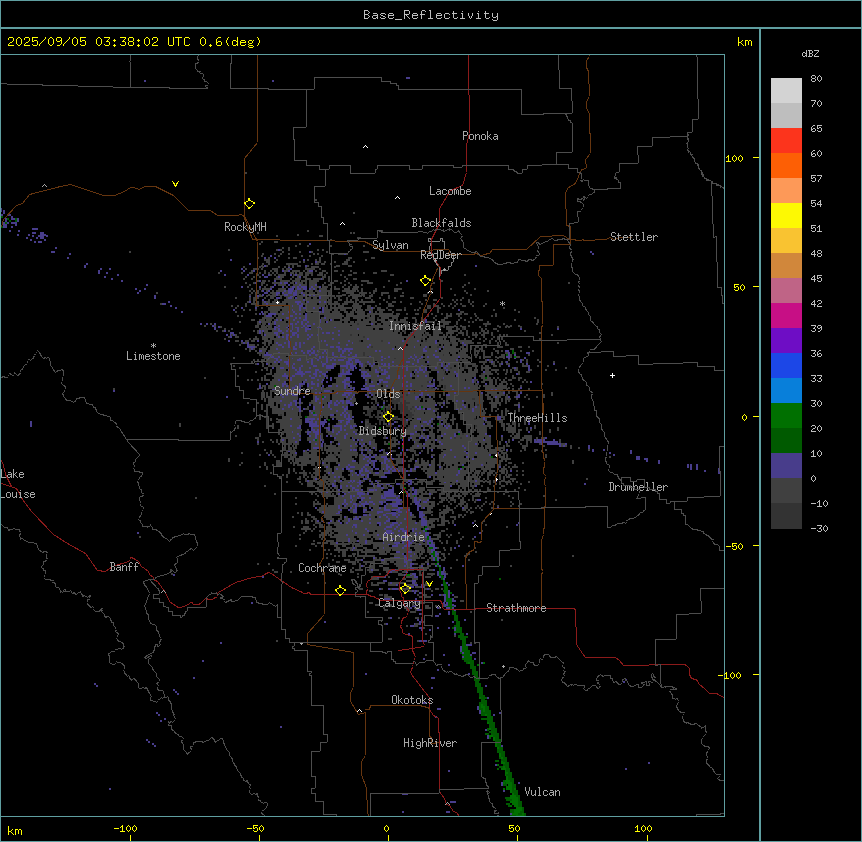This screenshot has width=862, height=842.
Task: Click the yellow diamond marker at Olds
Action: 388,417
